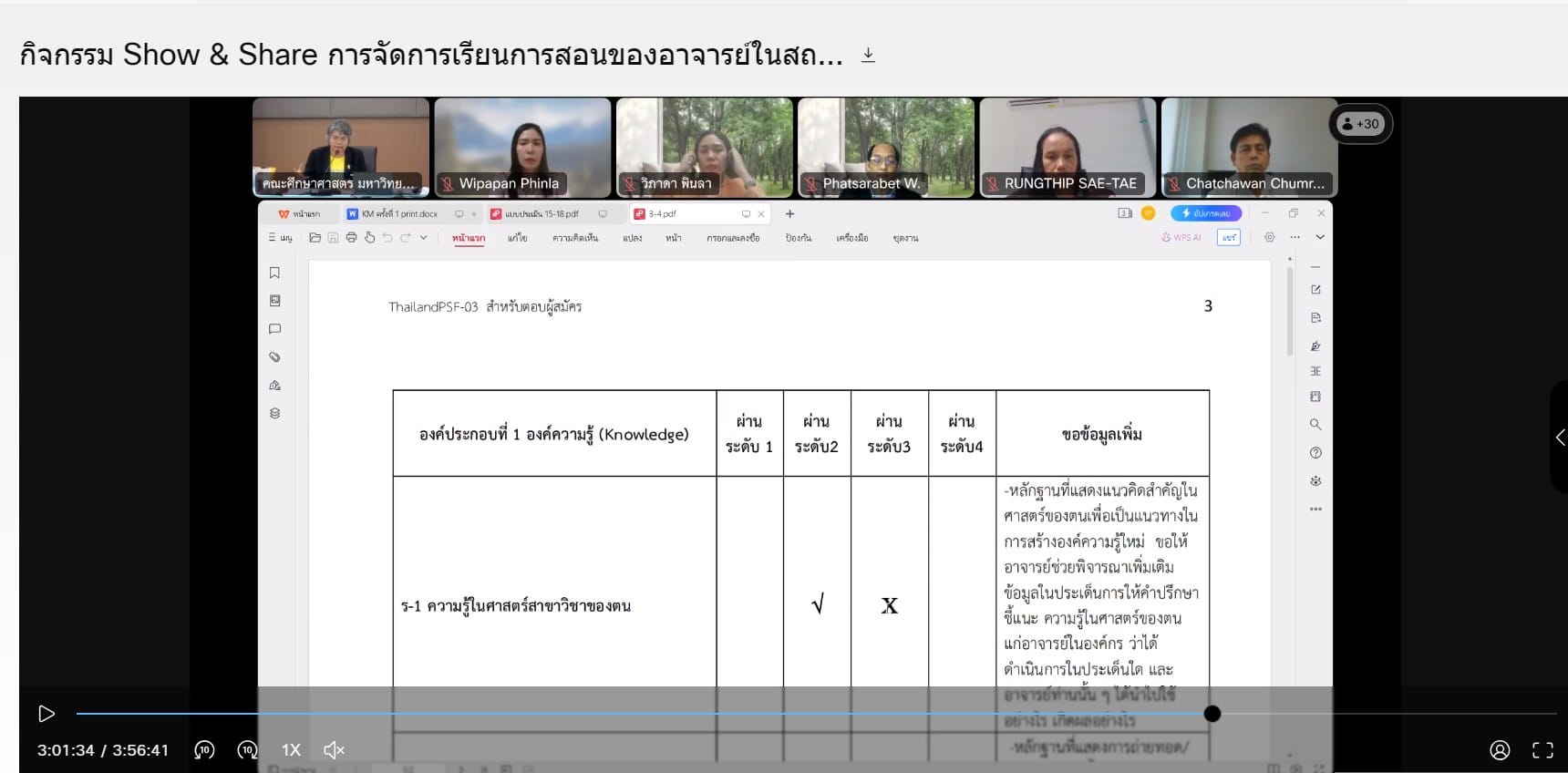Collapse the WPS ribbon with chevron
This screenshot has width=1568, height=773.
click(x=1320, y=238)
